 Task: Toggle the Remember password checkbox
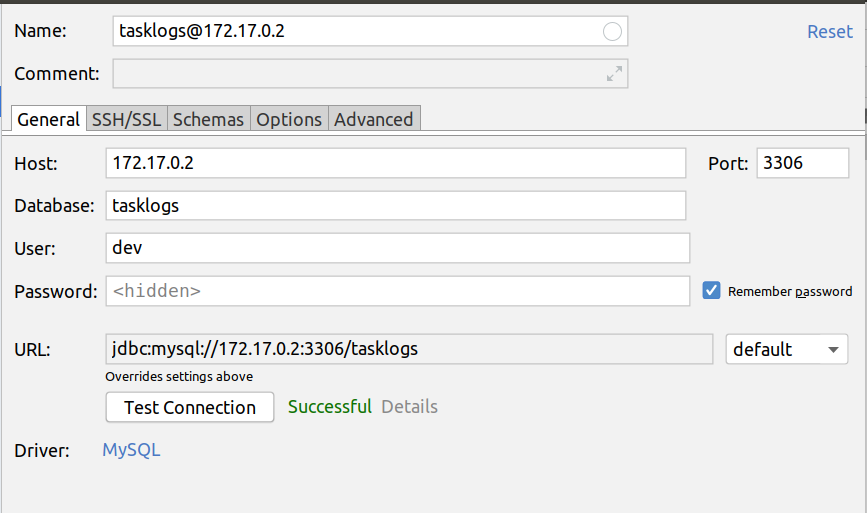(x=711, y=290)
